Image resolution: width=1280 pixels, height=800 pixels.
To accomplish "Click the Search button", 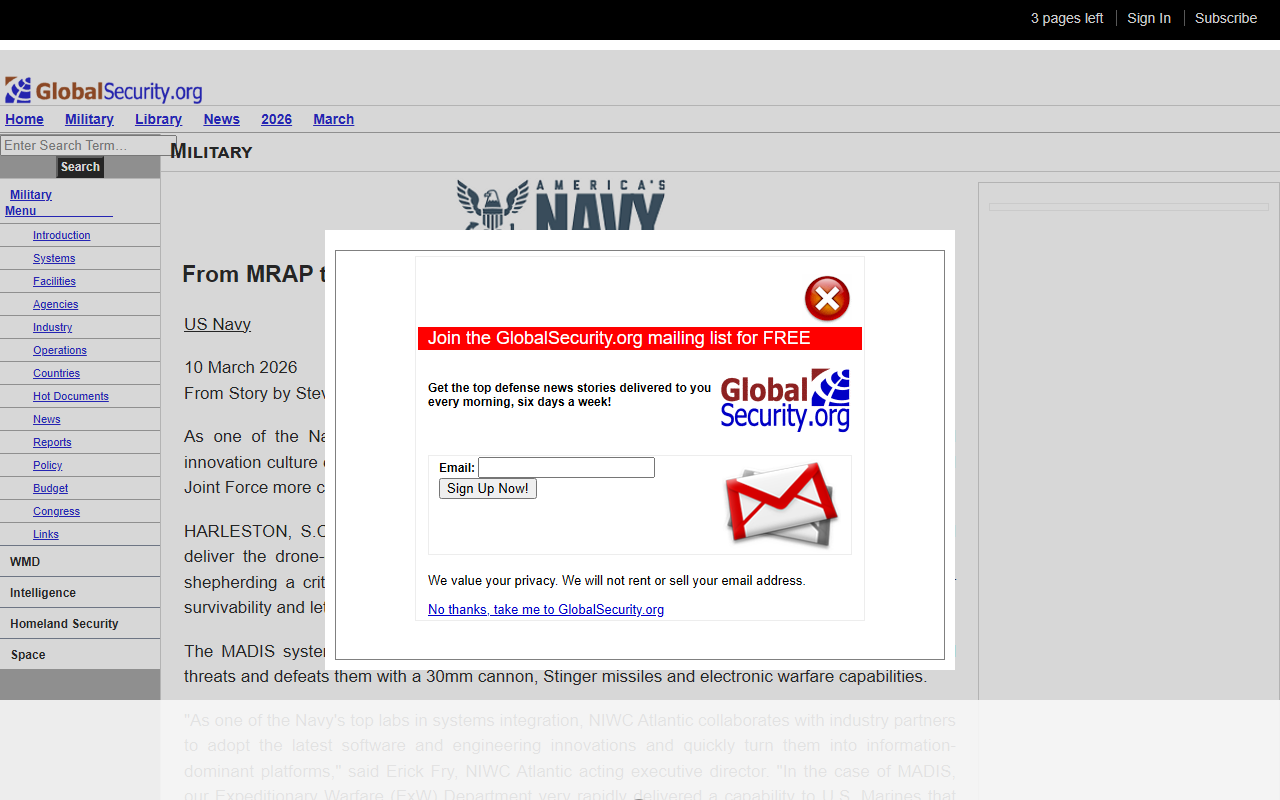I will click(80, 167).
